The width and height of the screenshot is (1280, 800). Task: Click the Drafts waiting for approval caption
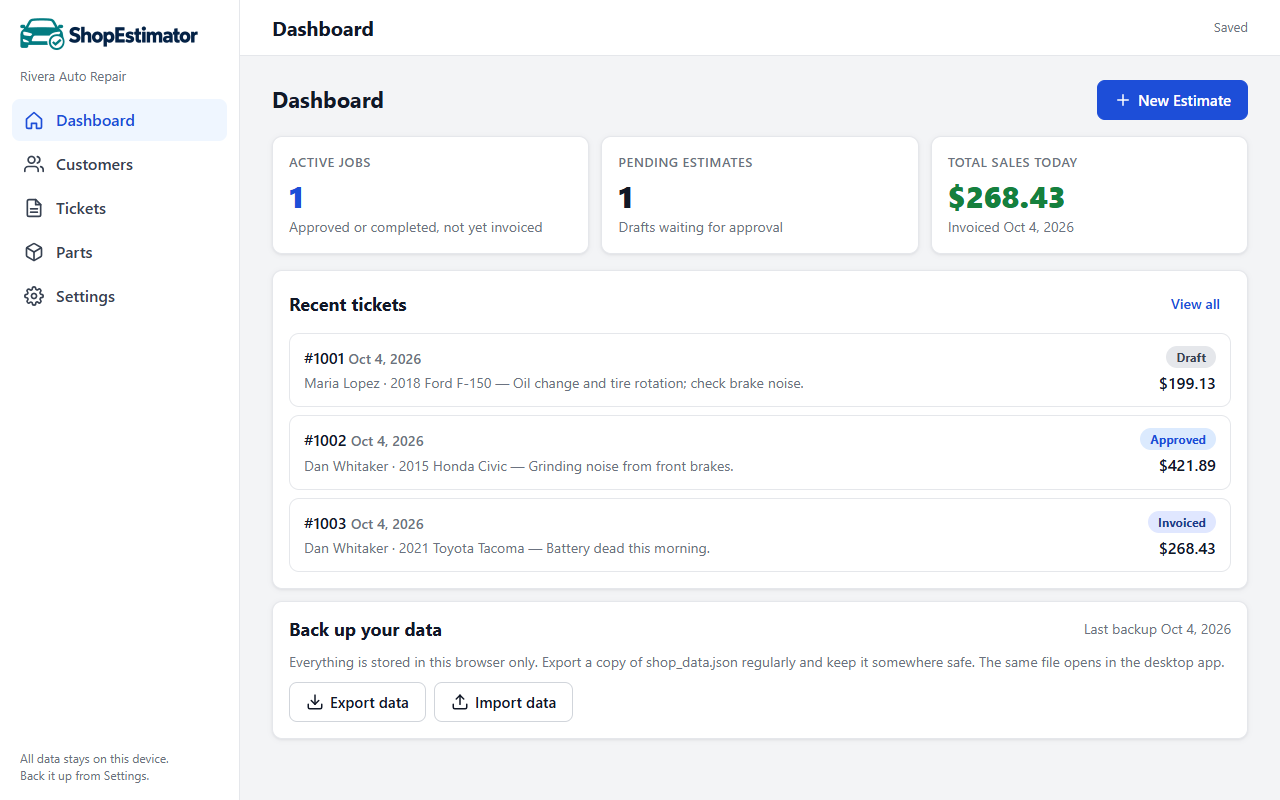(700, 228)
